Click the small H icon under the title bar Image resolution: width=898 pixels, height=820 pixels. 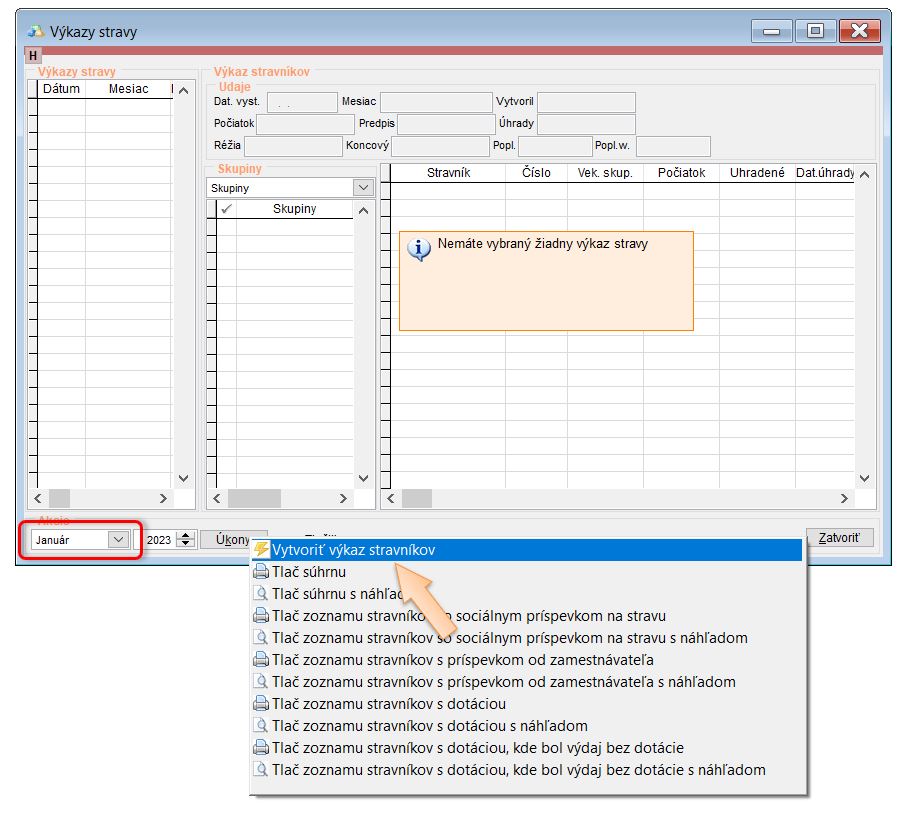33,55
